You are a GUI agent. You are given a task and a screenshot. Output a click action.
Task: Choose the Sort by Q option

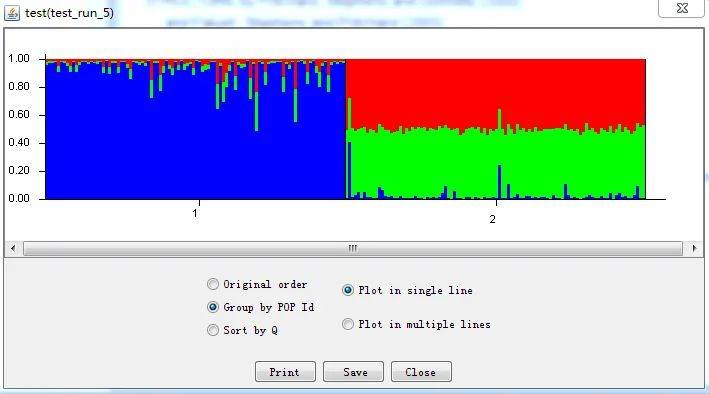coord(213,330)
